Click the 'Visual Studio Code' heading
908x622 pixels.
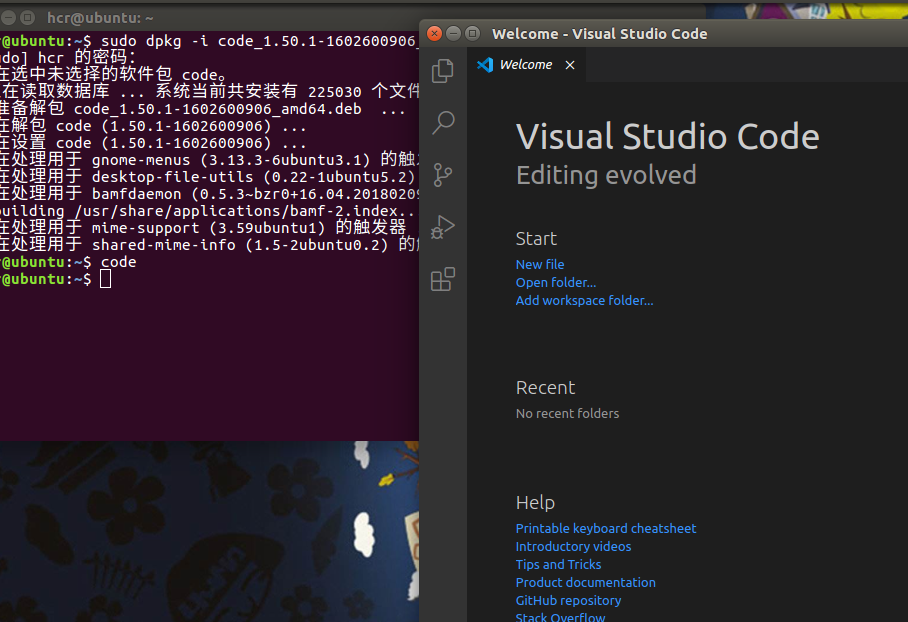click(667, 137)
